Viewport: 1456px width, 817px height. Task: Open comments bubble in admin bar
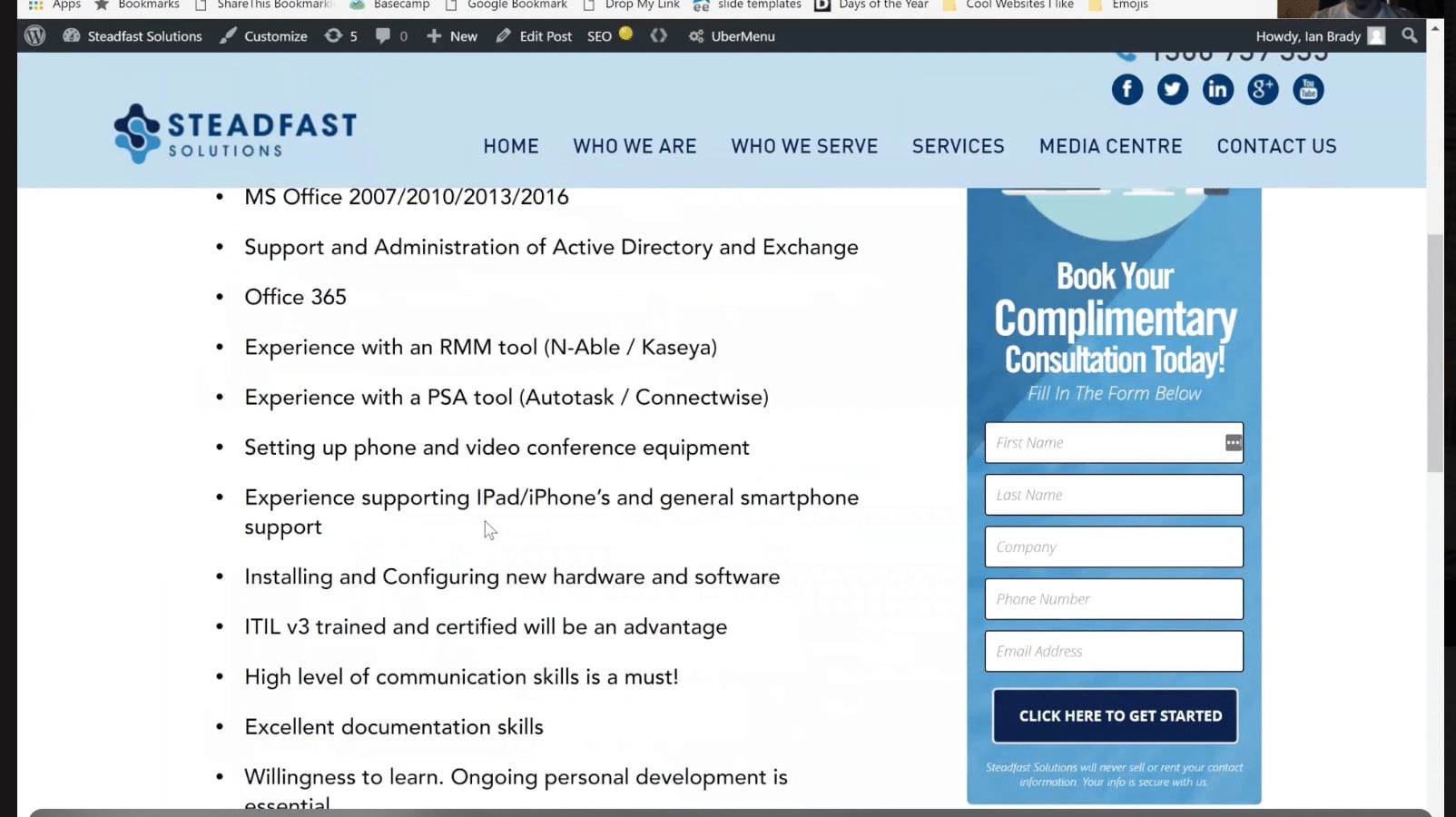[x=391, y=36]
